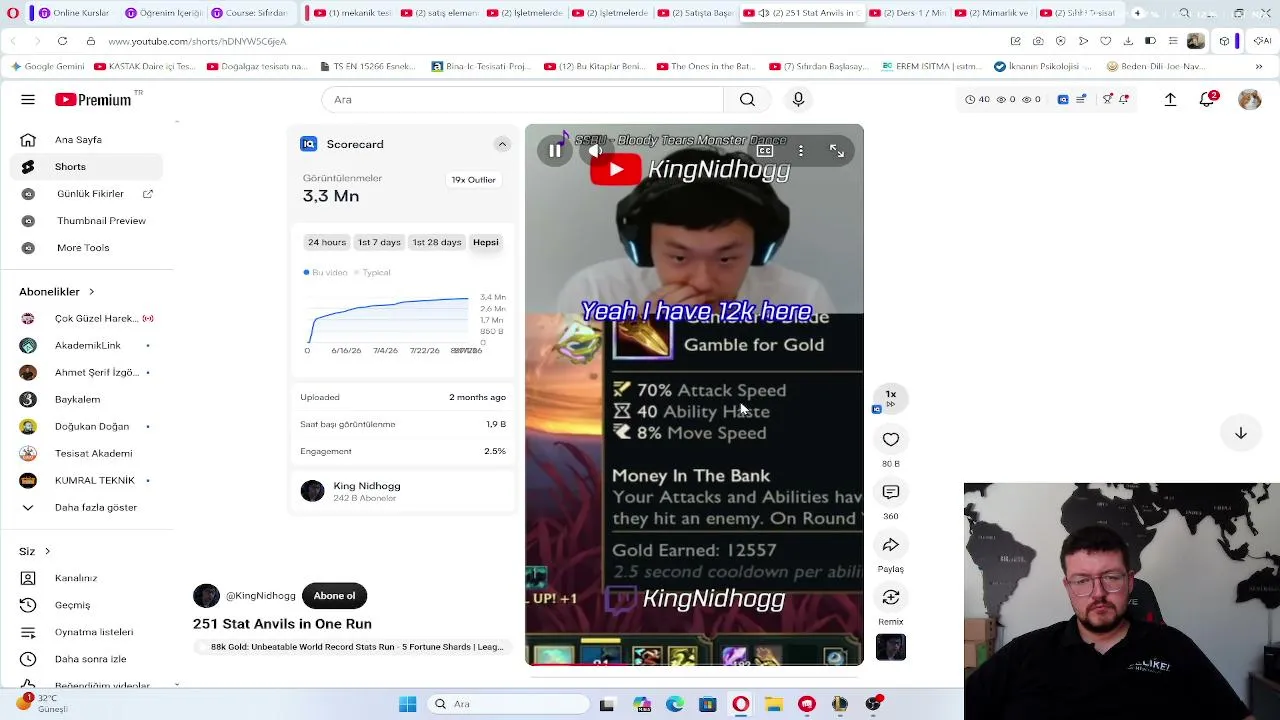Viewport: 1280px width, 720px height.
Task: Open the Shorts three-dot more options
Action: pos(801,151)
